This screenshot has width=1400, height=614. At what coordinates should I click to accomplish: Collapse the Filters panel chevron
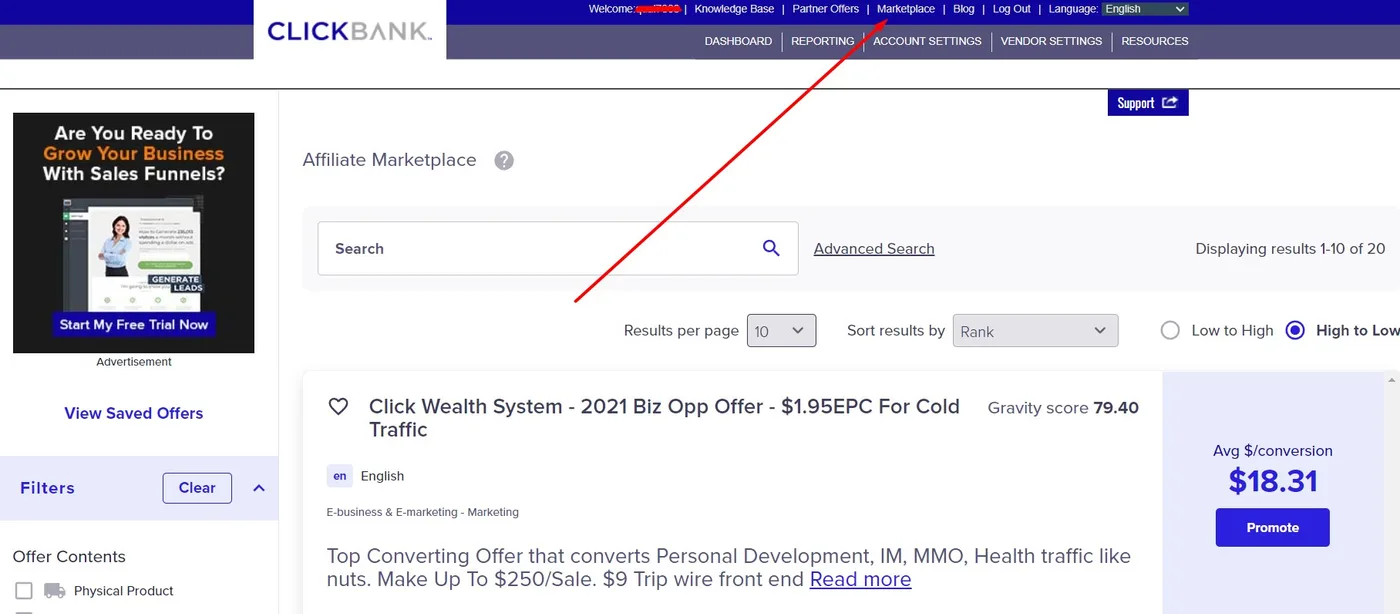click(x=259, y=488)
